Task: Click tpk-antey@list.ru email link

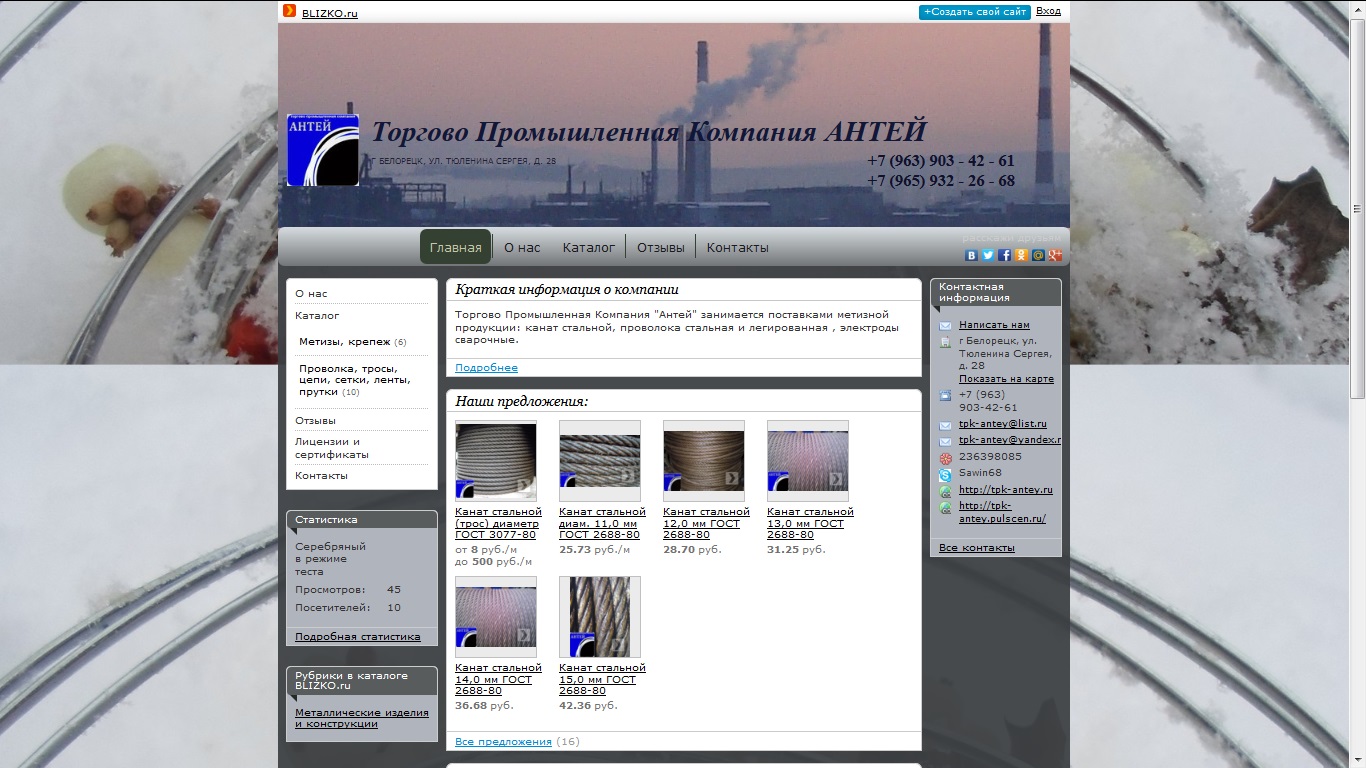Action: [1003, 424]
